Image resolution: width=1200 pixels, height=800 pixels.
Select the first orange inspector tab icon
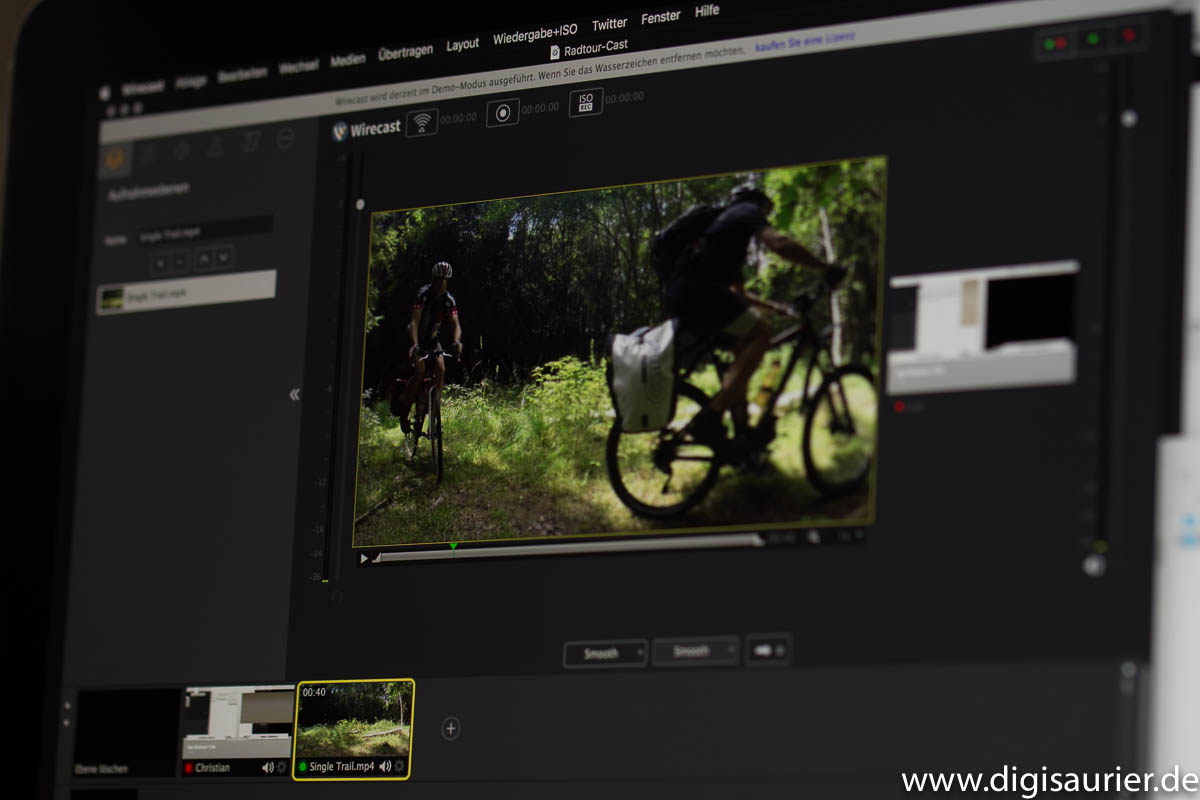(x=116, y=157)
